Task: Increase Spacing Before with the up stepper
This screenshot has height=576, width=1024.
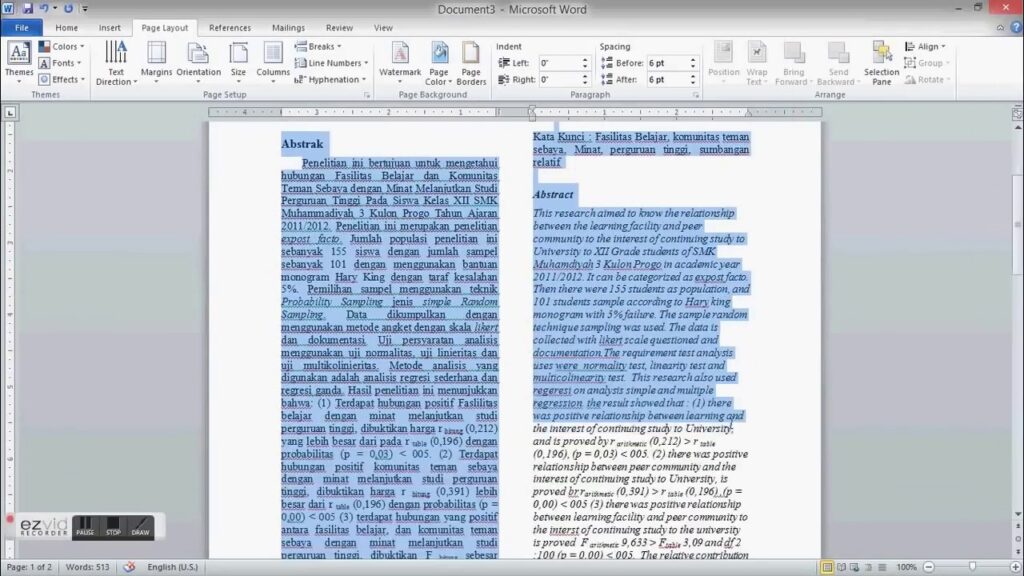Action: 693,59
